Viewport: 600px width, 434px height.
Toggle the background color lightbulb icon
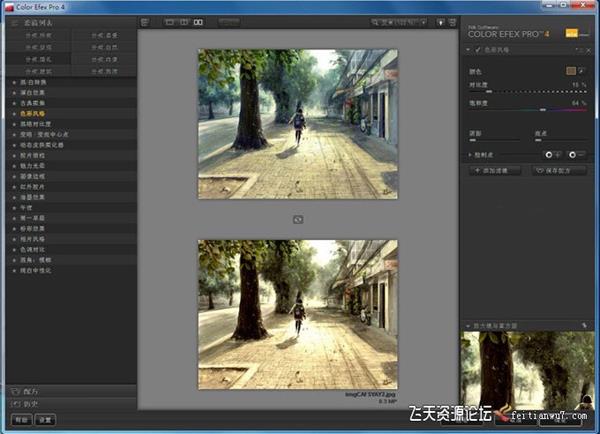(439, 21)
